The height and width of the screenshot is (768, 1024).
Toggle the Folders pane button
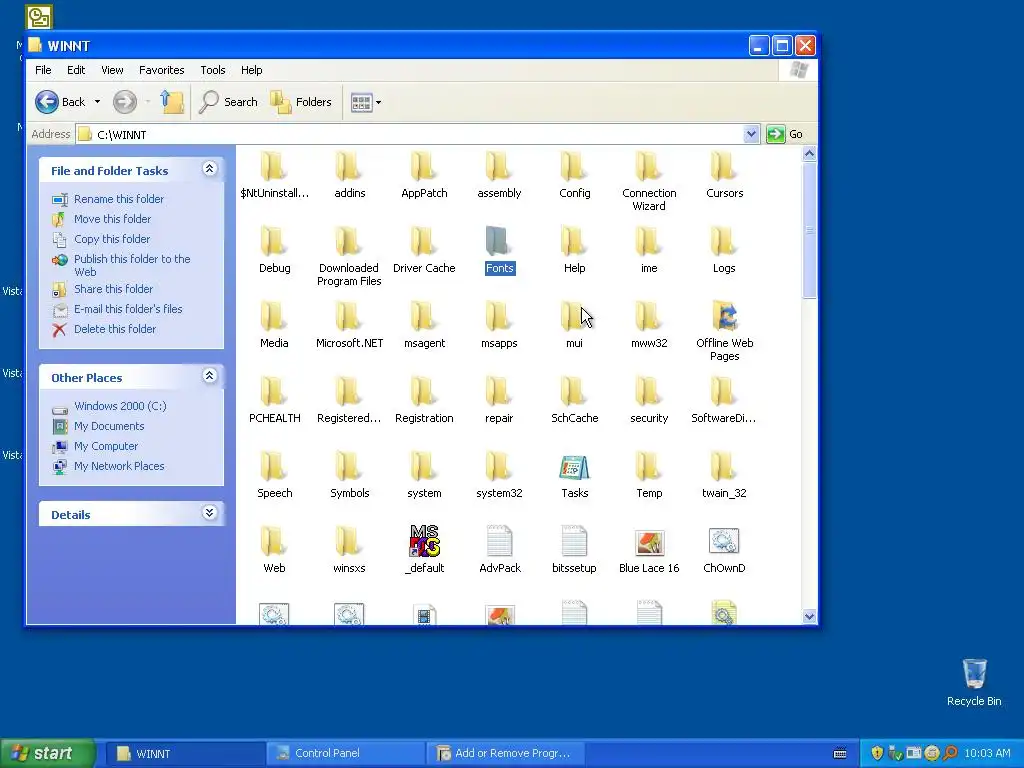(x=302, y=102)
